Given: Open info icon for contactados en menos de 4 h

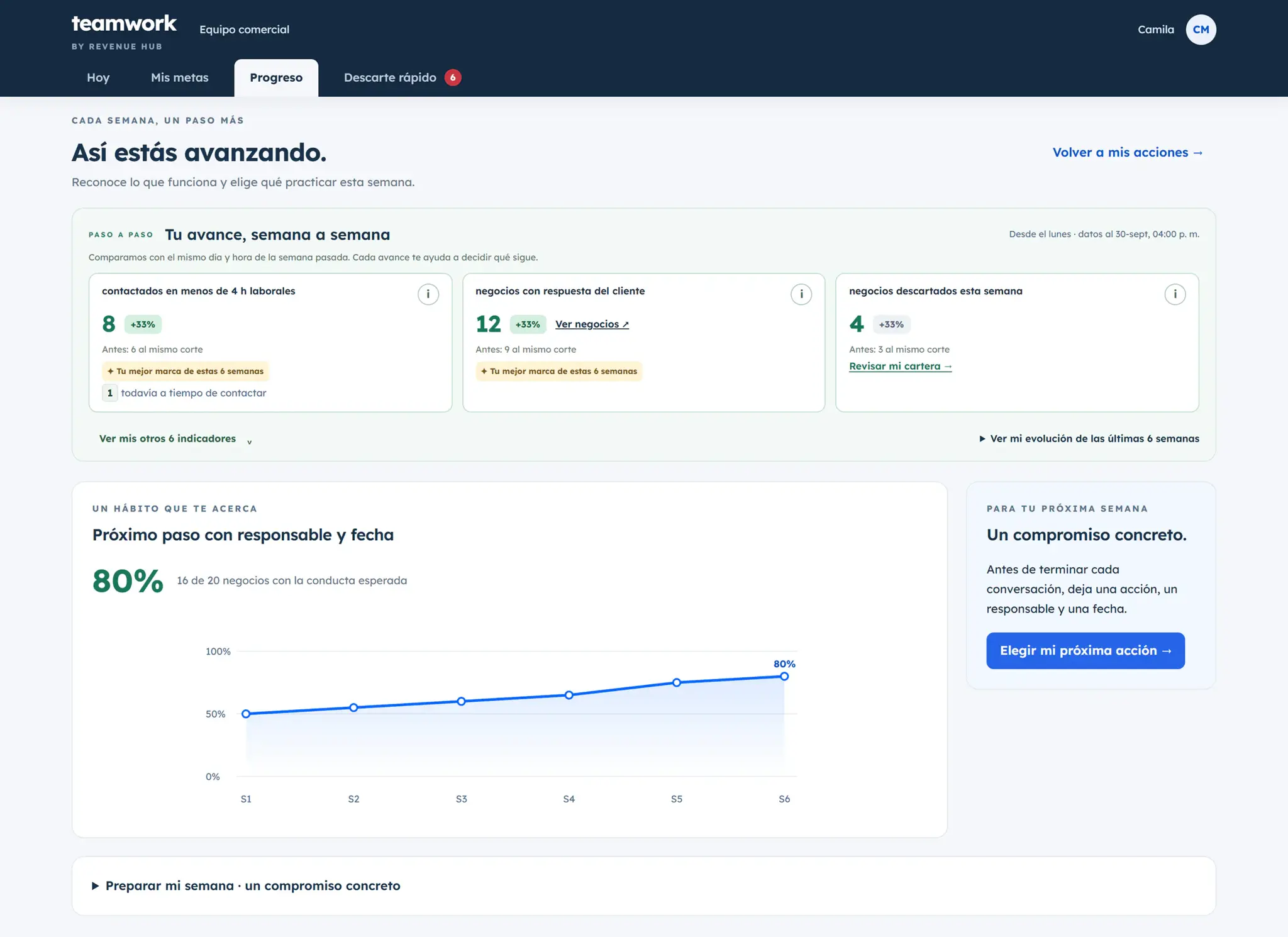Looking at the screenshot, I should (x=428, y=294).
